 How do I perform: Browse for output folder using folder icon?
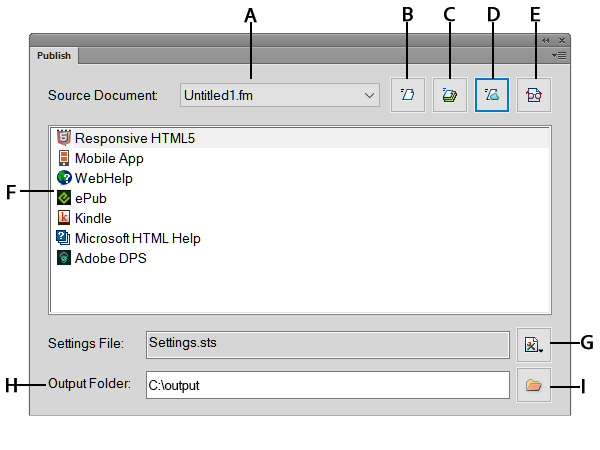point(534,385)
